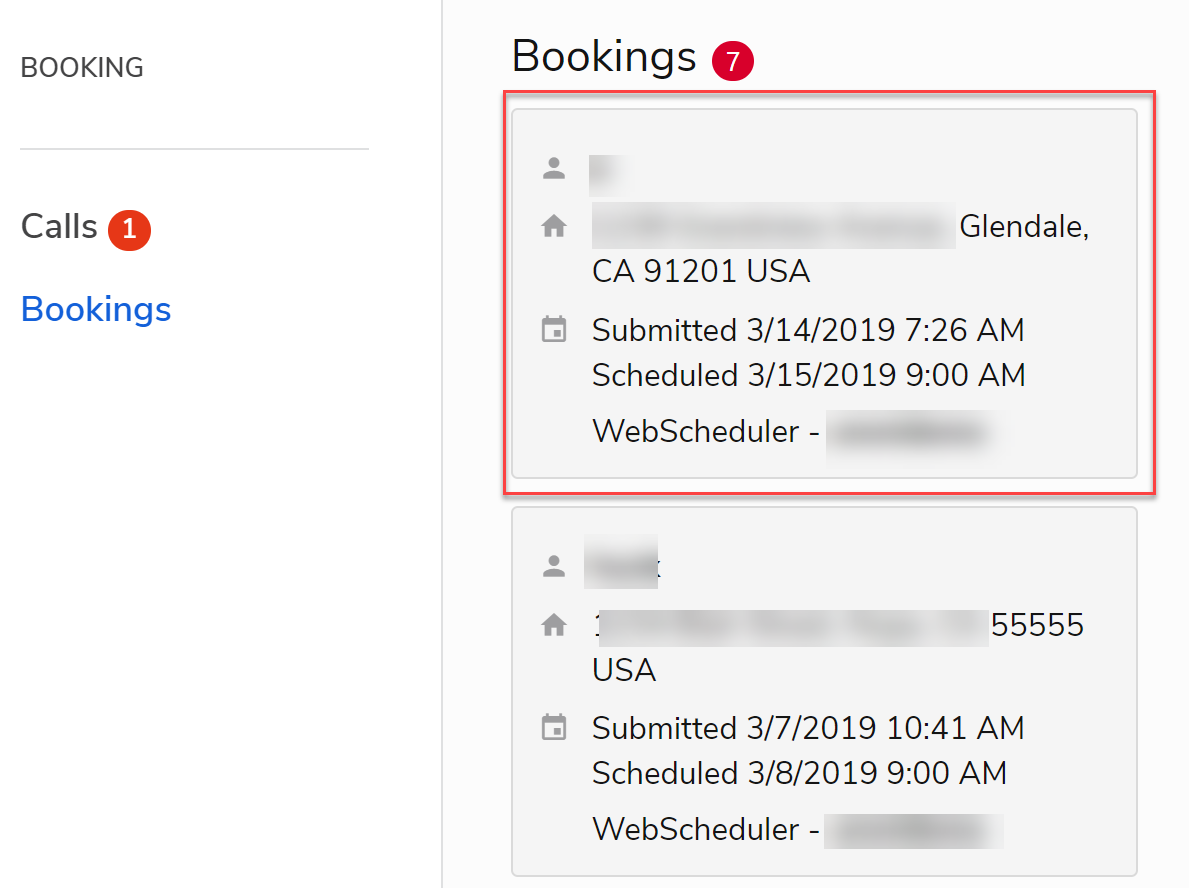The width and height of the screenshot is (1189, 888).
Task: Select the Scheduled 3/15/2019 9:00 AM line
Action: (x=808, y=376)
